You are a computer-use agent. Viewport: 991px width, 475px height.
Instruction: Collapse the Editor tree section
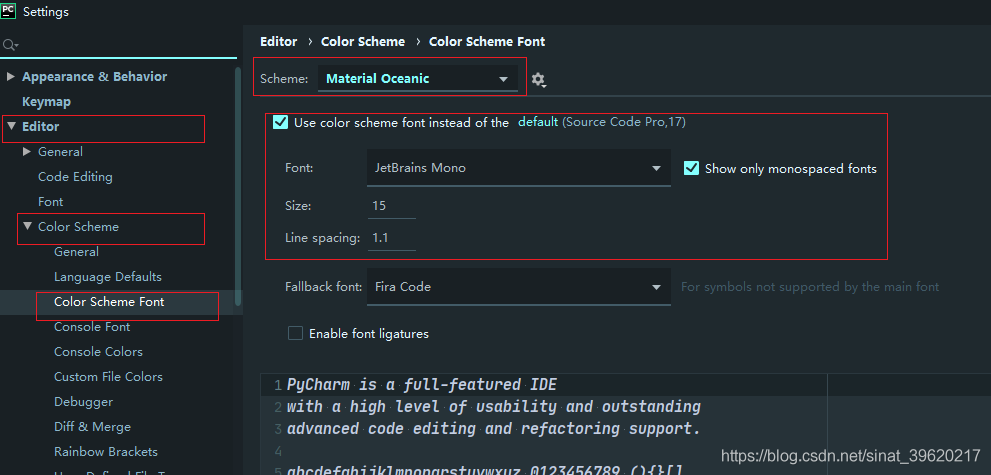tap(11, 126)
